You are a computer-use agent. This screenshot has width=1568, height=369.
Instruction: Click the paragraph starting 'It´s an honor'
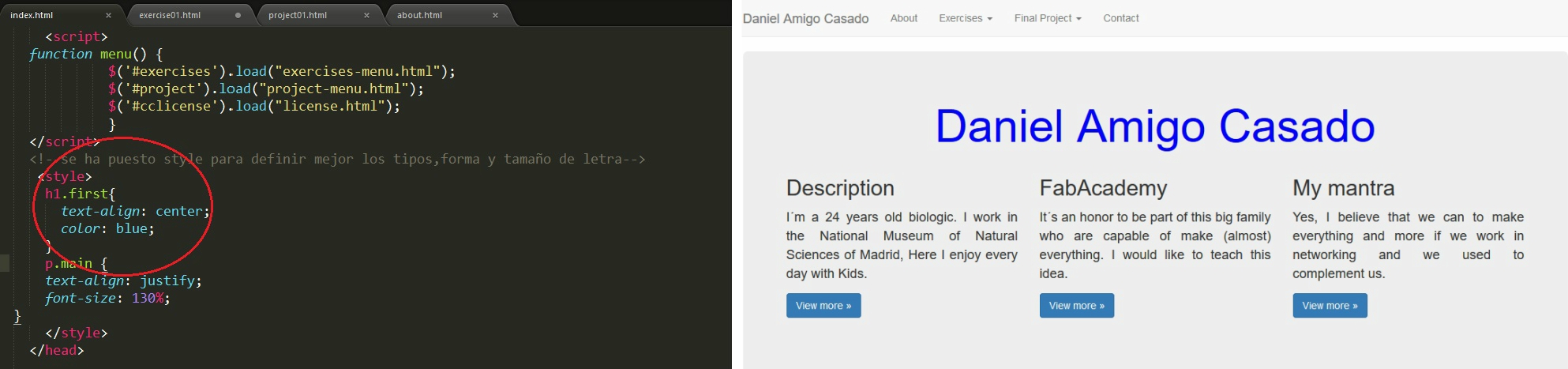coord(1155,245)
